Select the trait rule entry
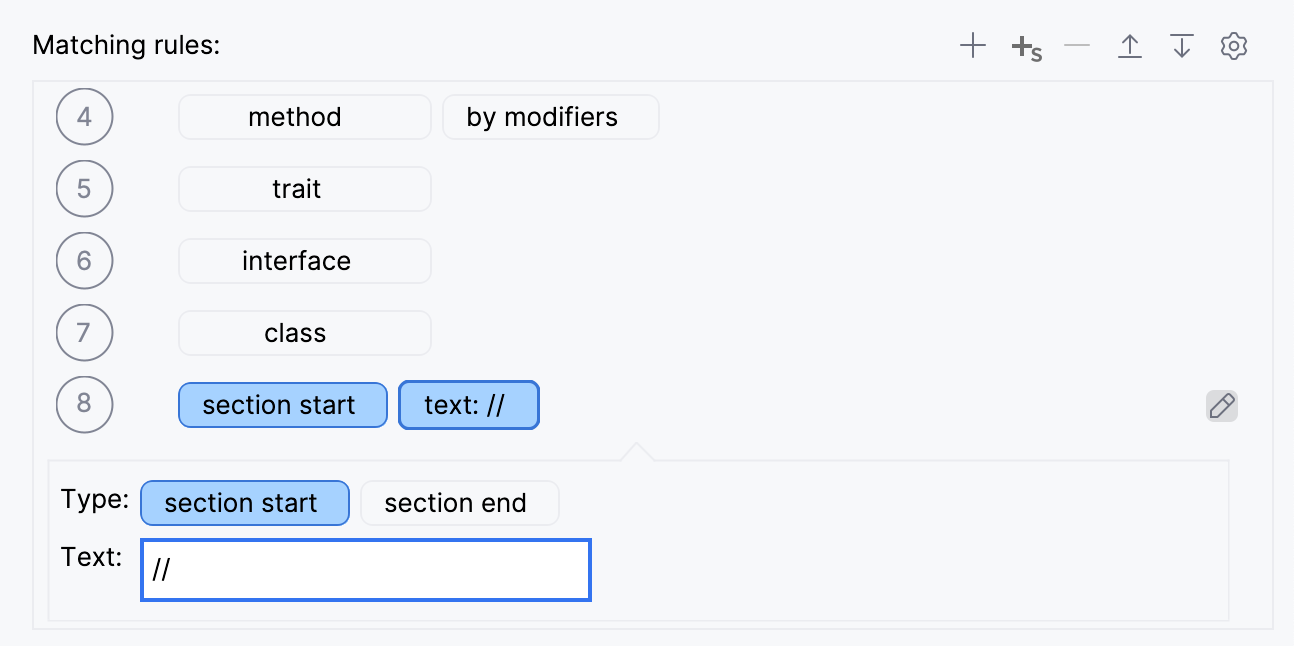Image resolution: width=1294 pixels, height=646 pixels. pyautogui.click(x=304, y=189)
